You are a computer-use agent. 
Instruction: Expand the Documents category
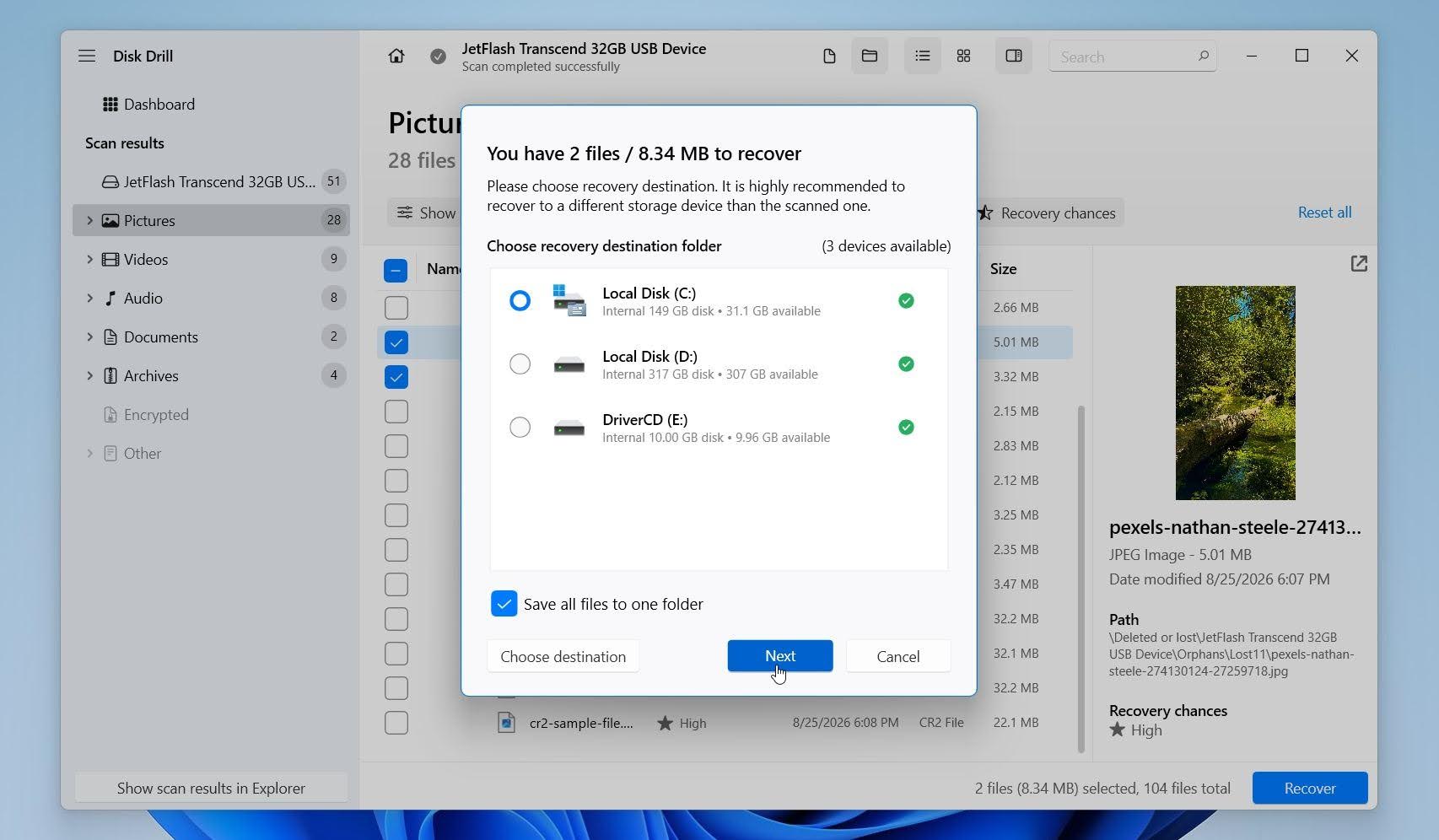[x=89, y=337]
